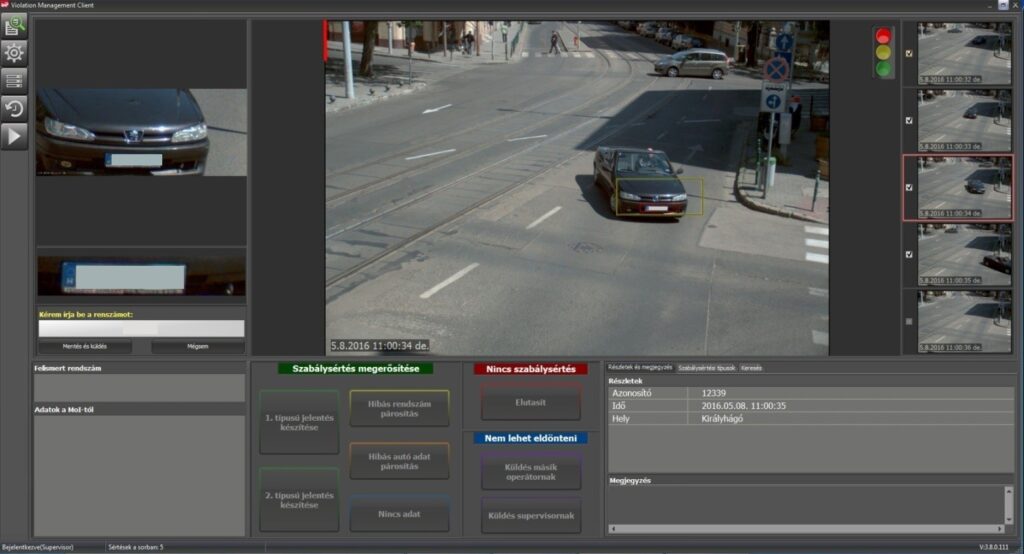
Task: Open settings via the gear icon
Action: point(14,53)
